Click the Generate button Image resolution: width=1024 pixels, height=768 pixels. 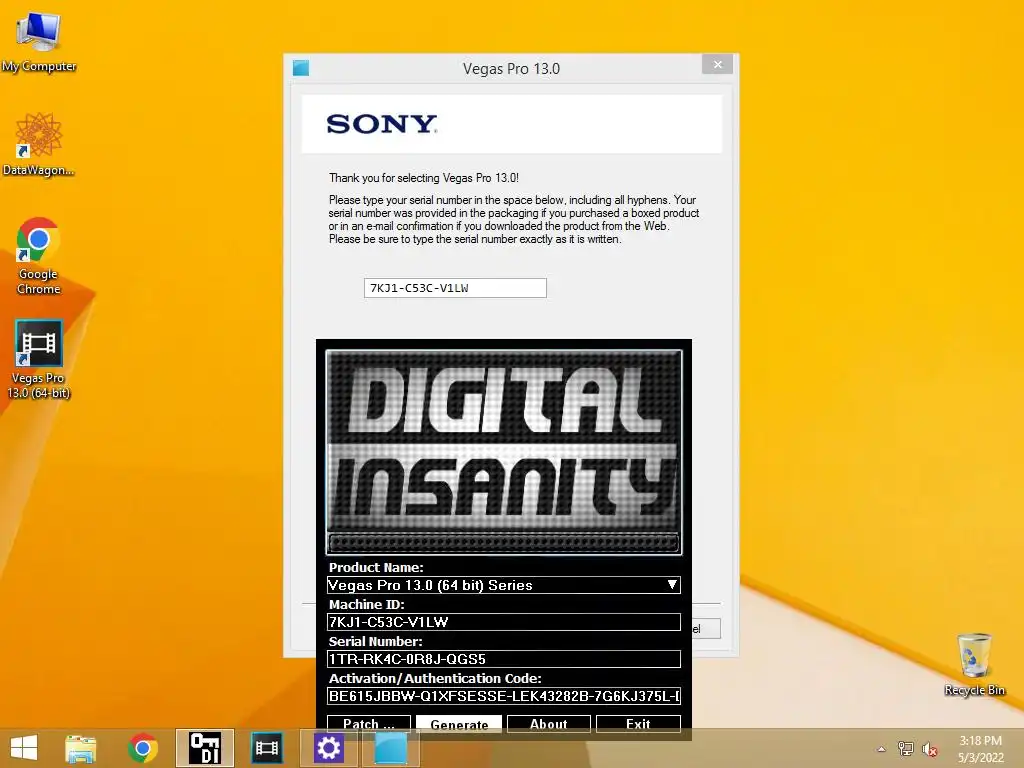459,724
